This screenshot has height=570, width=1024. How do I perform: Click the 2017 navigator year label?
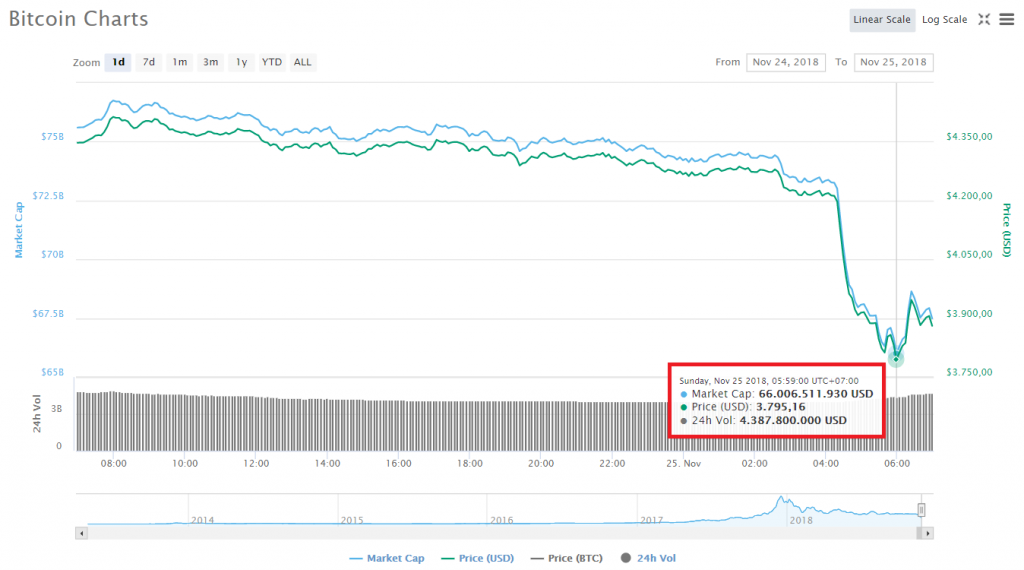click(652, 520)
